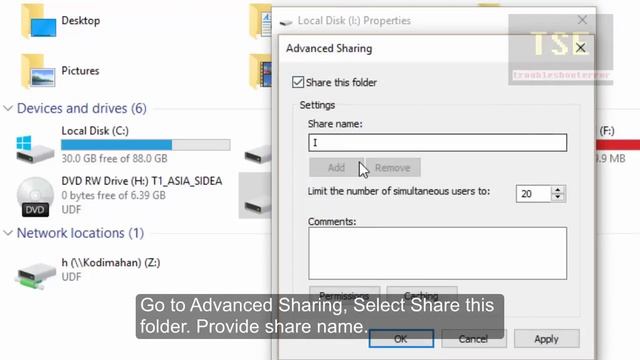
Task: Collapse the Devices and drives group
Action: (x=8, y=108)
